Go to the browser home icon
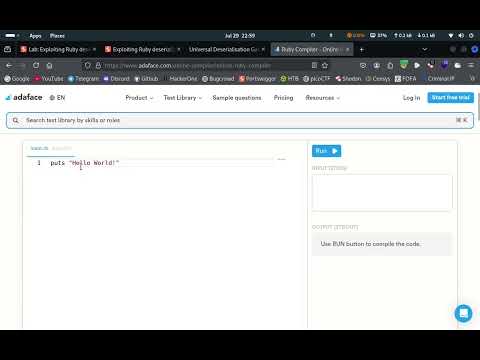Viewport: 480px width, 360px height. (49, 65)
